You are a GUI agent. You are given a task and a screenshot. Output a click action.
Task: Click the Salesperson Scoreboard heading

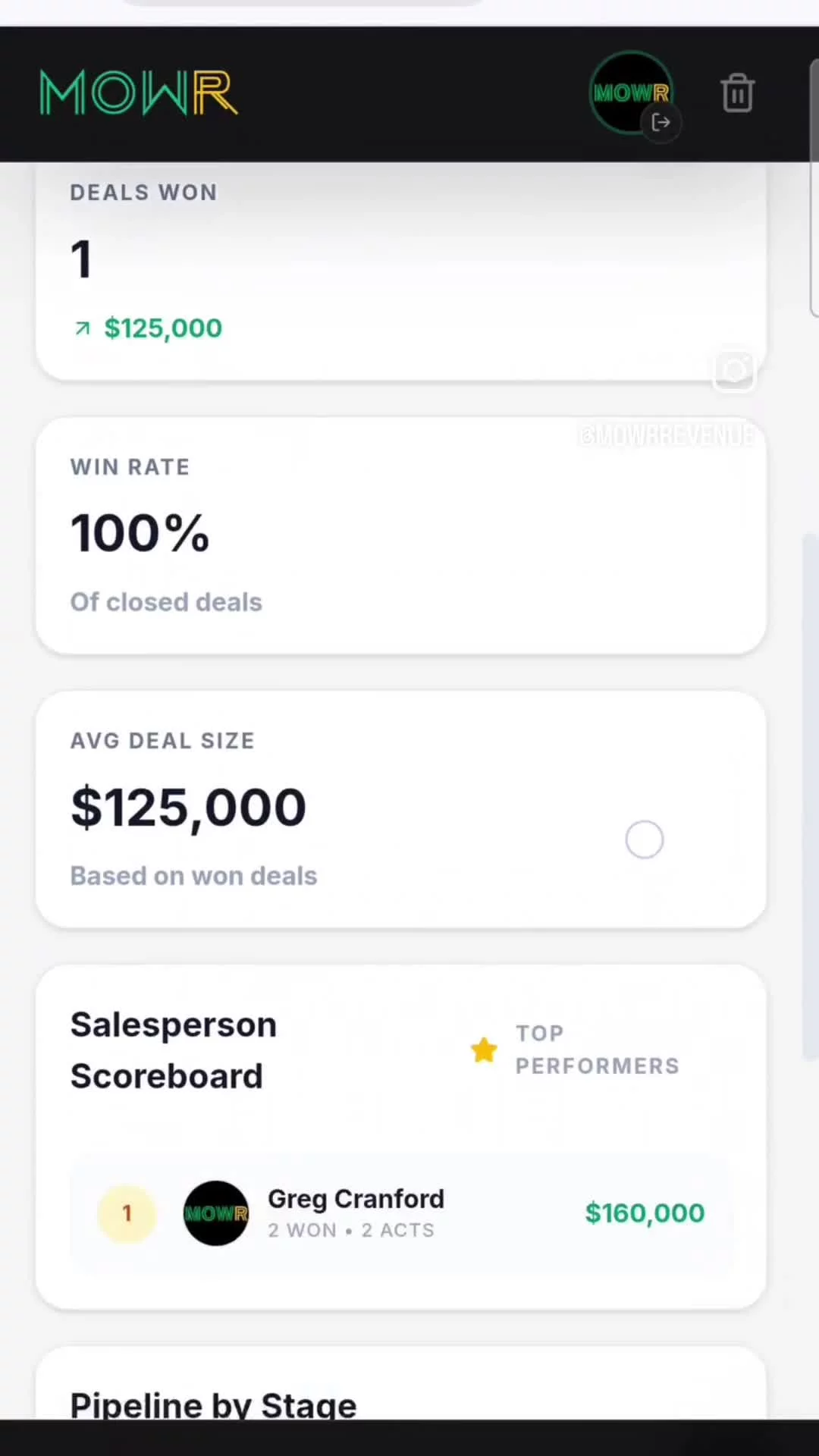click(x=174, y=1050)
